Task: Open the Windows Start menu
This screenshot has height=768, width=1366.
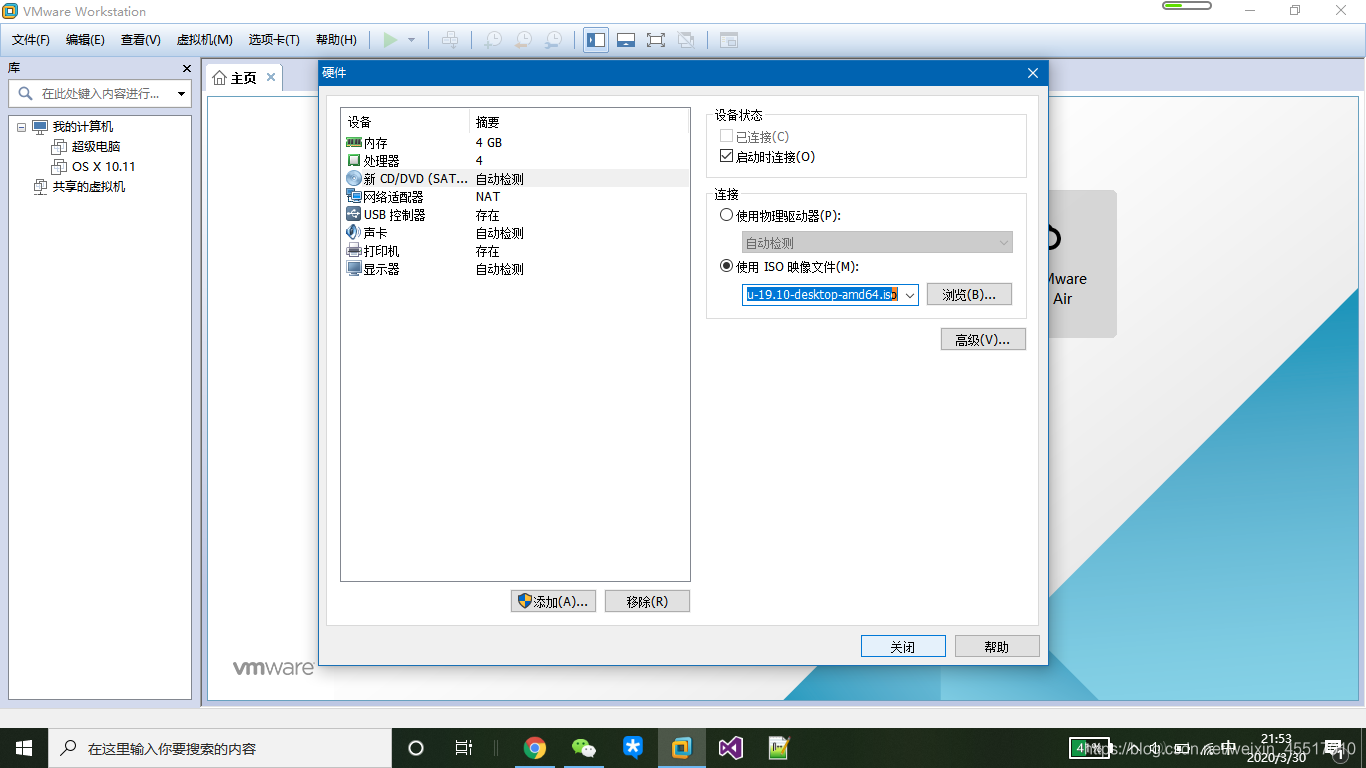Action: pos(24,748)
